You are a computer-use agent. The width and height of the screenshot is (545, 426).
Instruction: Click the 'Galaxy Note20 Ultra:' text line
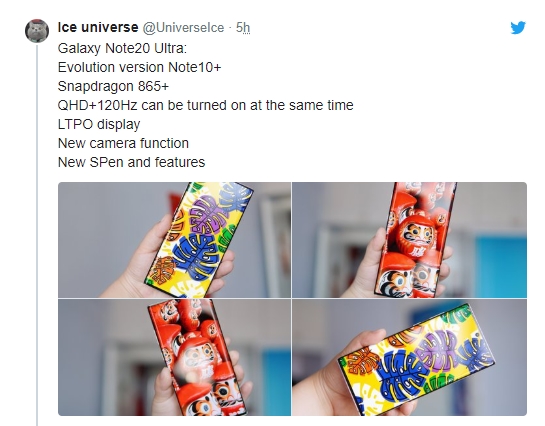point(122,48)
